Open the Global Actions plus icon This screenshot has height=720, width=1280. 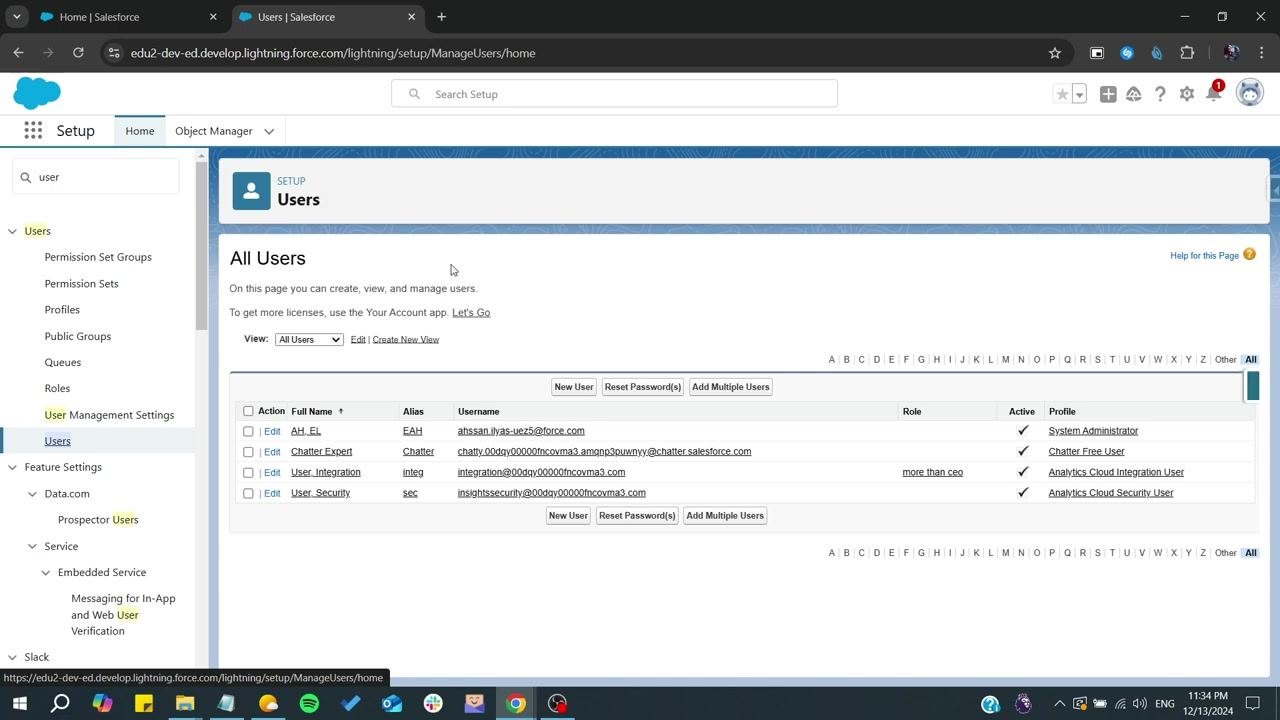coord(1108,94)
